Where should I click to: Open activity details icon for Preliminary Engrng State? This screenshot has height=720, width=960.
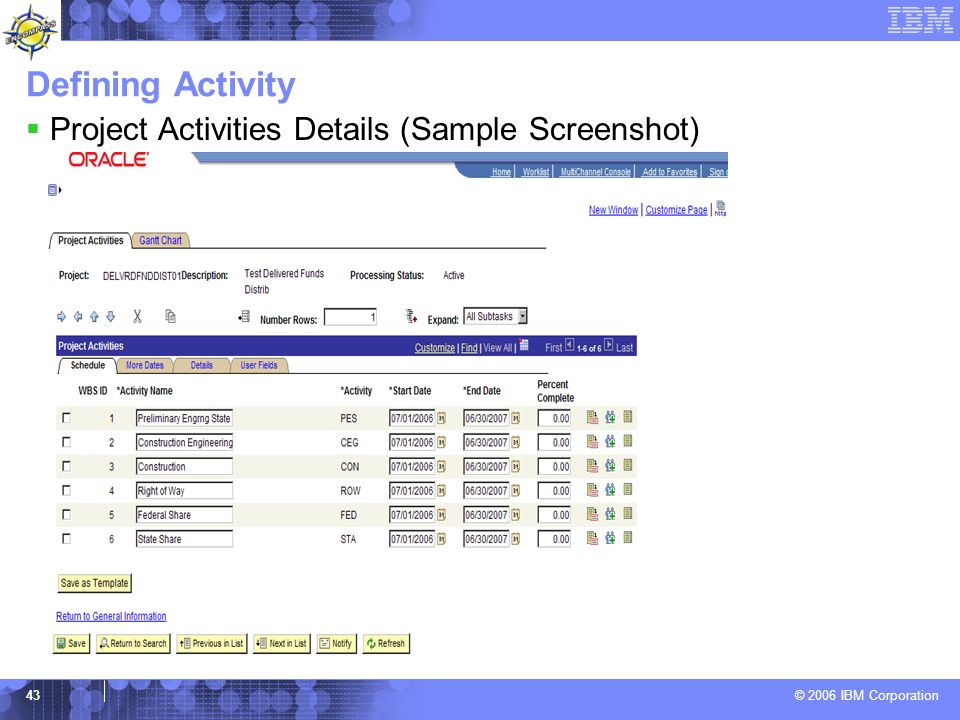coord(592,418)
